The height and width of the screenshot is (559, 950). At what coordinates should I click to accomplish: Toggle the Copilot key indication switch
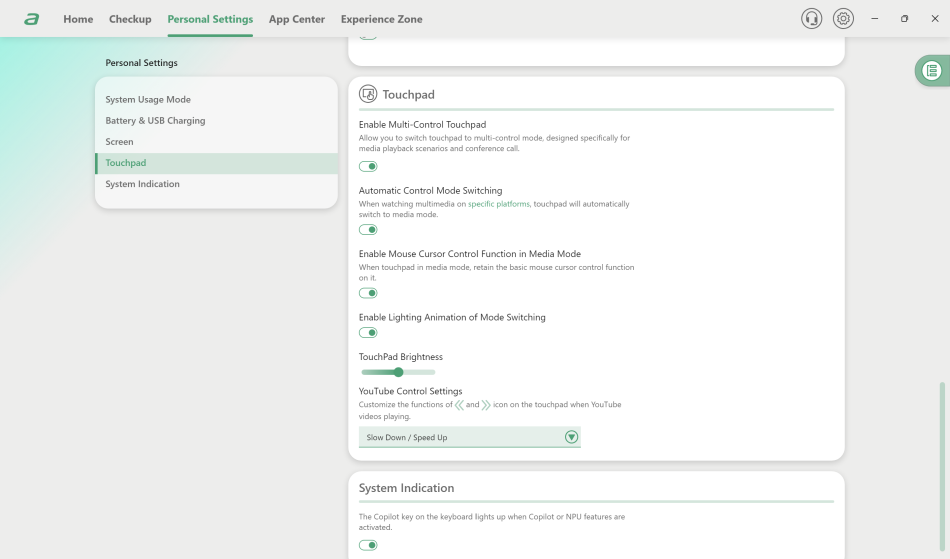pyautogui.click(x=368, y=545)
